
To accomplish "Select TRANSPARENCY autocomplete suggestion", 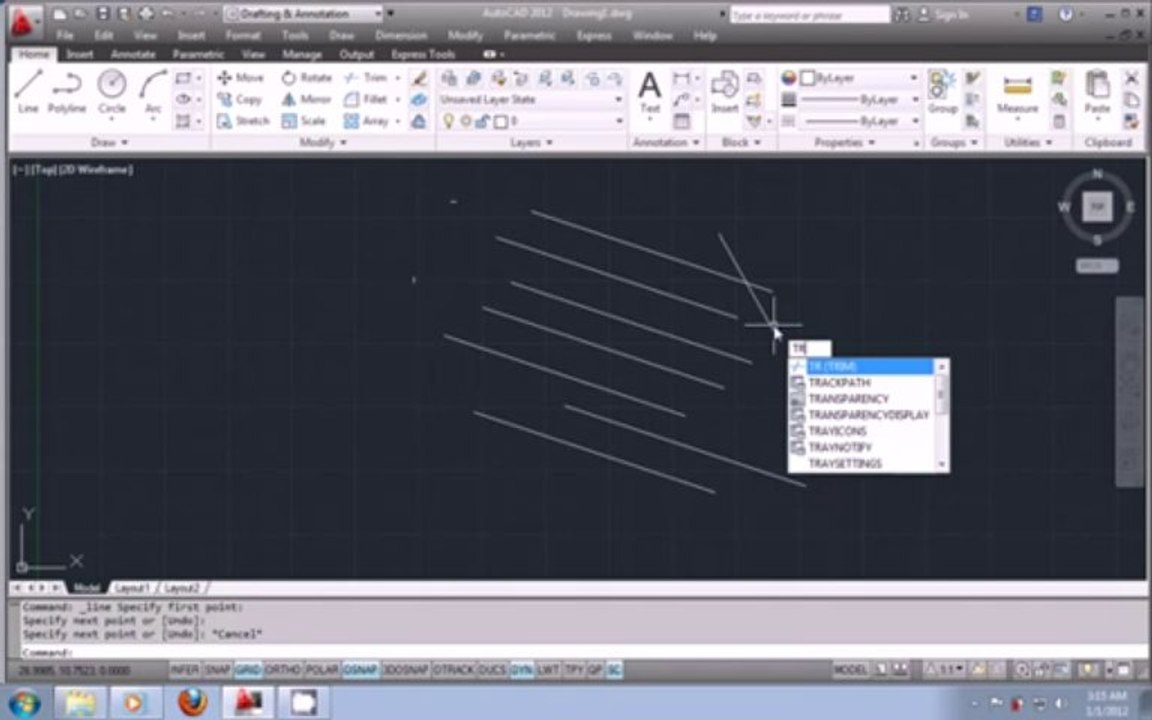I will pyautogui.click(x=861, y=399).
